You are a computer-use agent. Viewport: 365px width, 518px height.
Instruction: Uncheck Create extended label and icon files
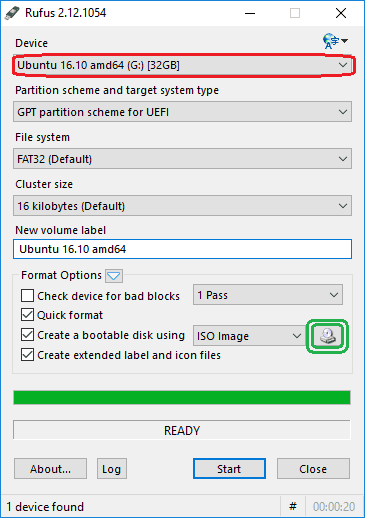(x=27, y=355)
